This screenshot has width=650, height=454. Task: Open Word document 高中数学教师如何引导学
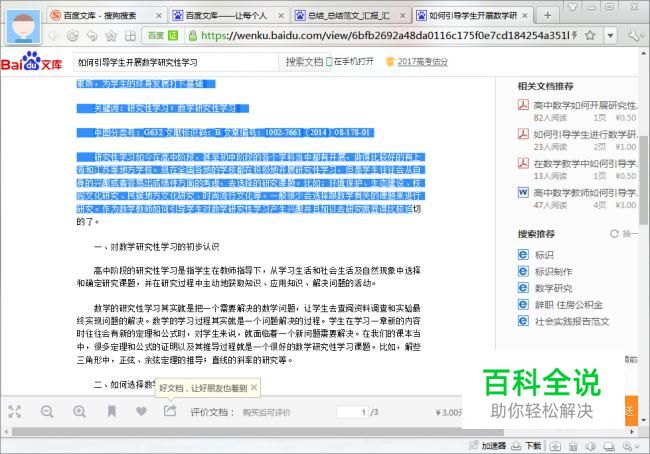[x=585, y=192]
